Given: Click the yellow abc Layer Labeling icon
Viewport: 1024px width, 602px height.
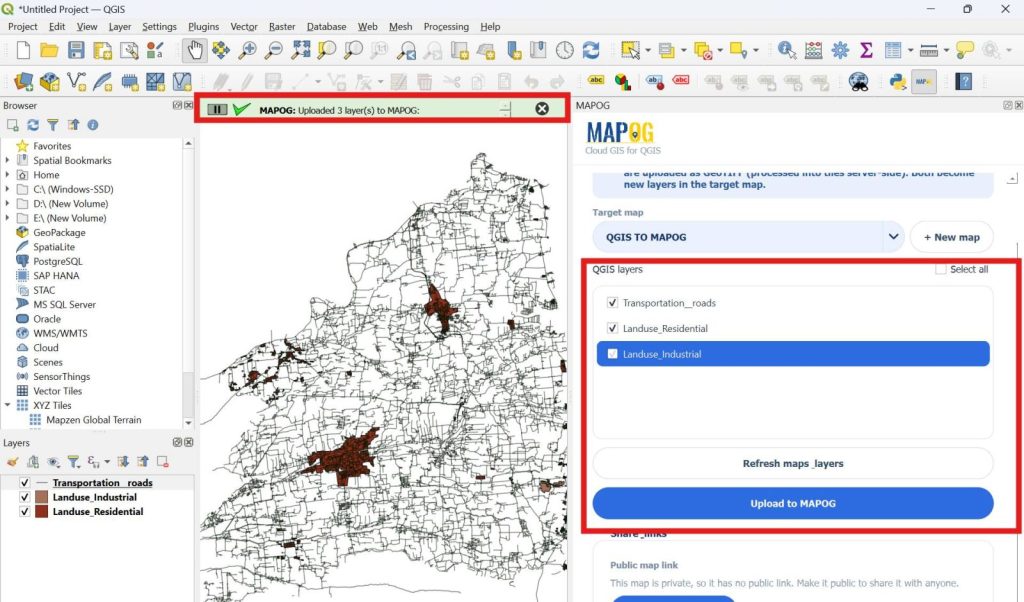Looking at the screenshot, I should pos(596,80).
